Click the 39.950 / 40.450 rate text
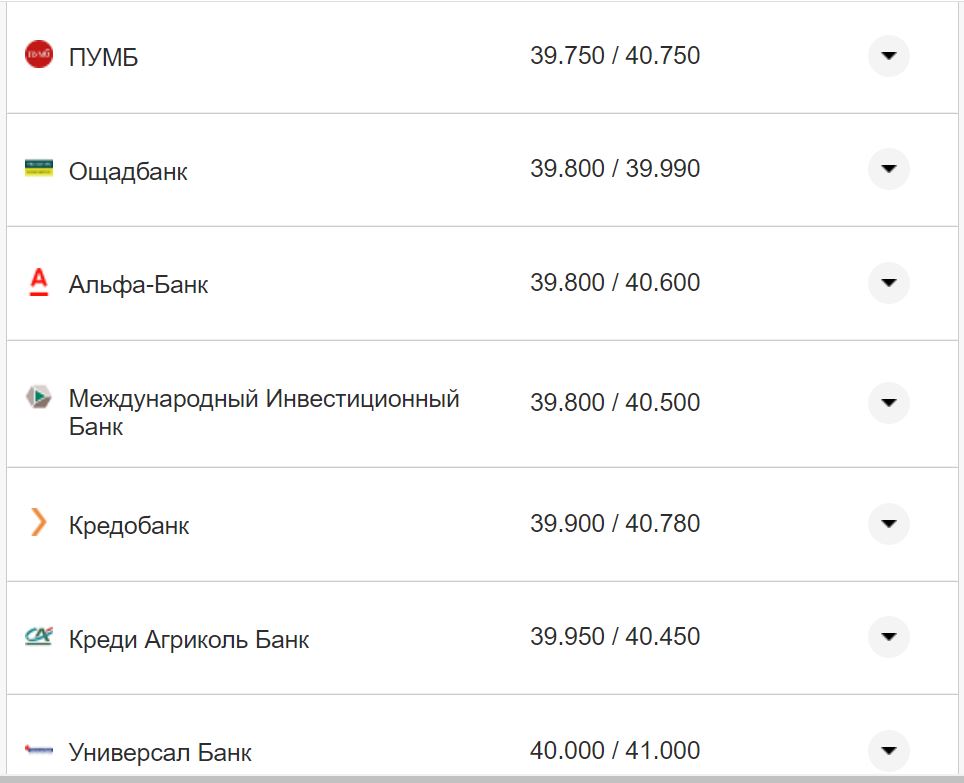This screenshot has width=964, height=783. click(617, 635)
